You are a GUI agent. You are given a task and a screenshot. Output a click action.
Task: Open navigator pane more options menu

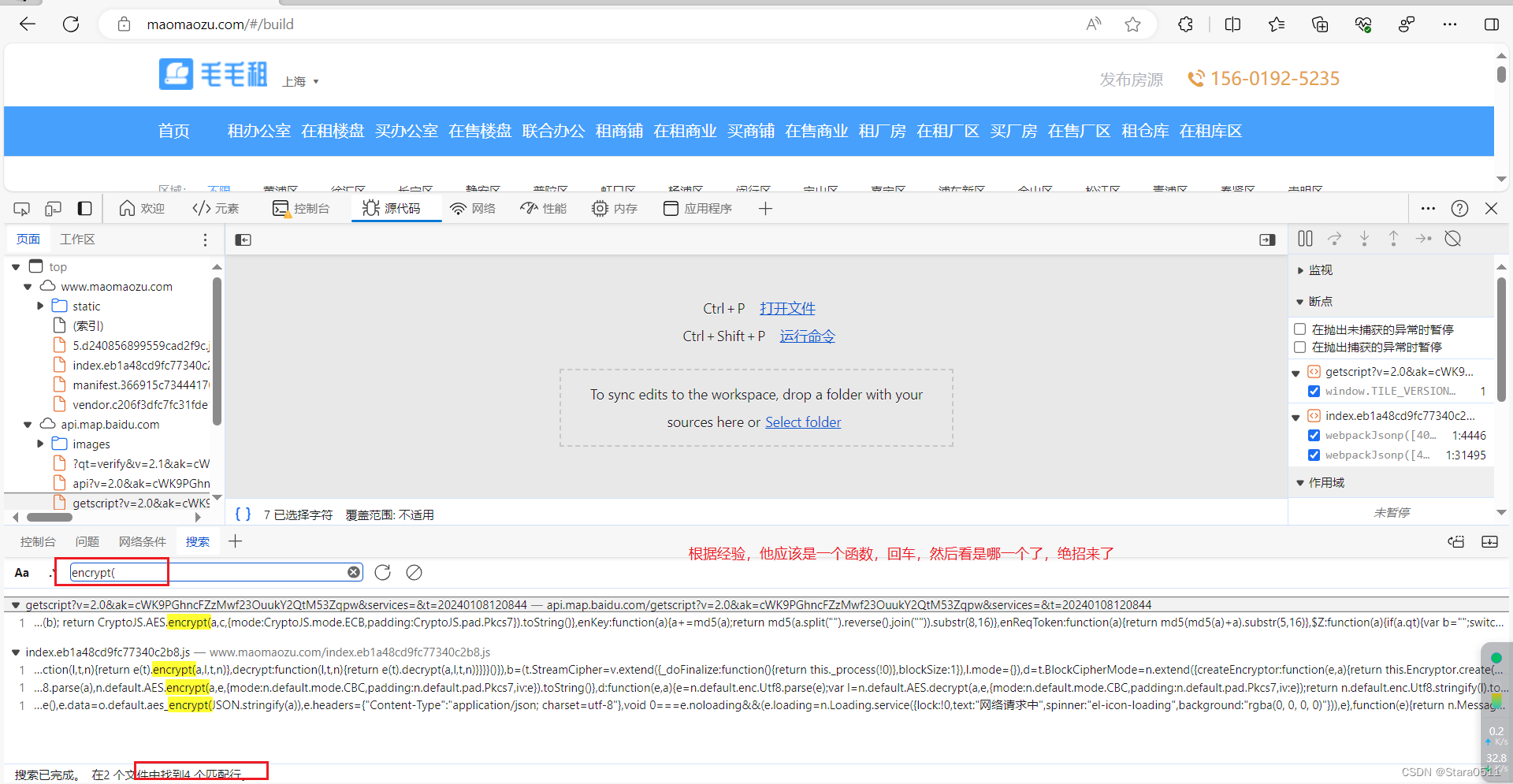click(x=205, y=240)
